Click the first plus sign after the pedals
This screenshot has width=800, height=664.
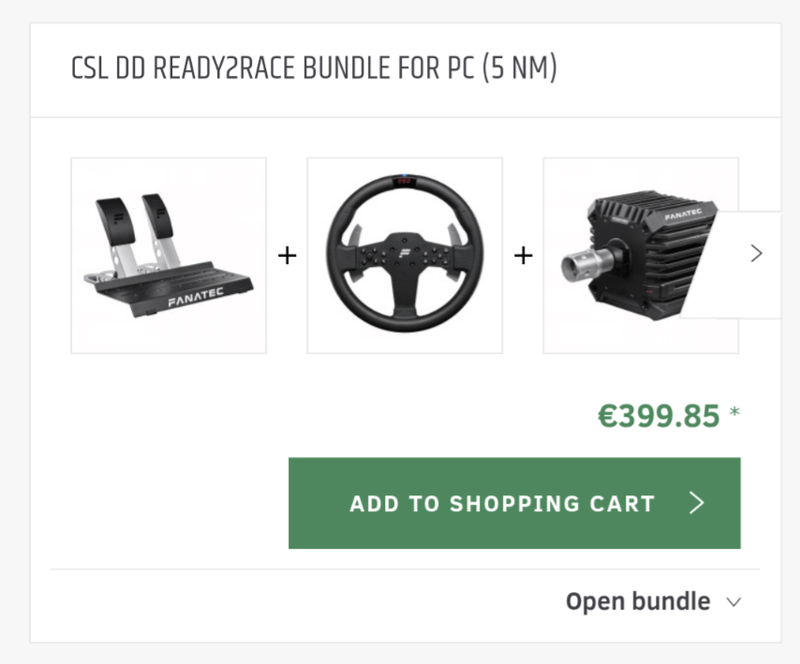[x=287, y=256]
